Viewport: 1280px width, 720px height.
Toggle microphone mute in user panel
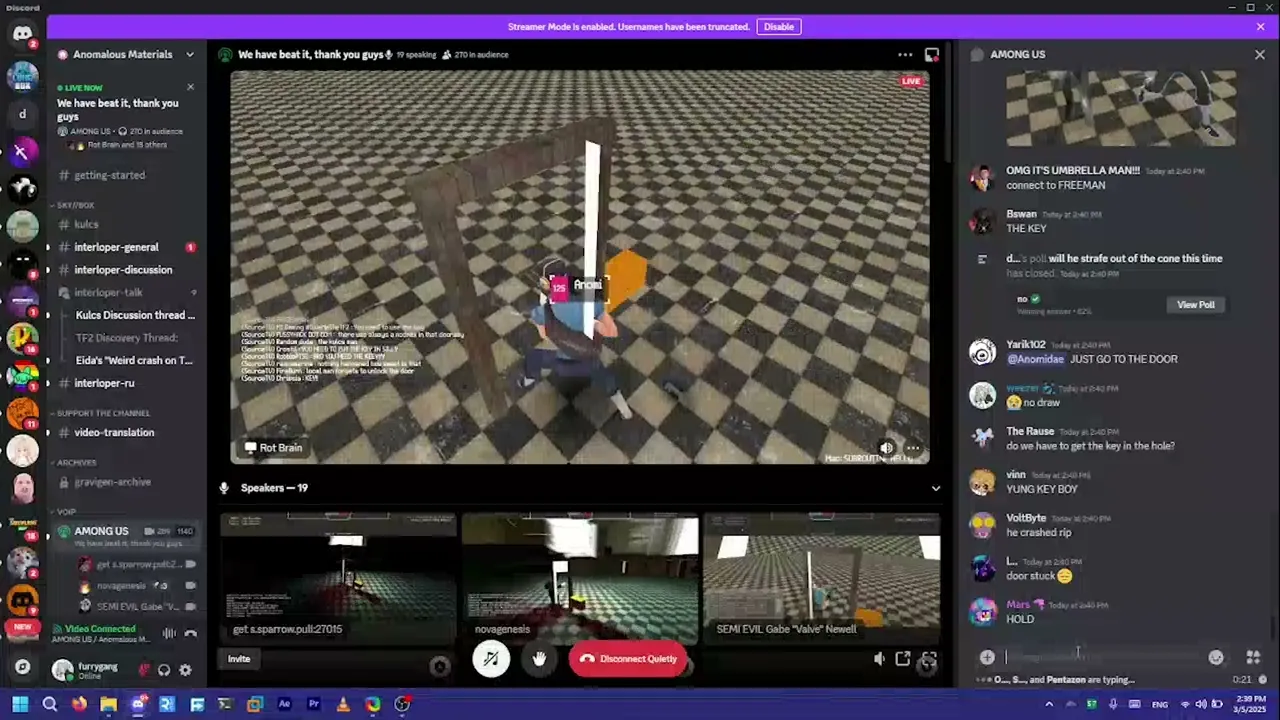click(144, 670)
